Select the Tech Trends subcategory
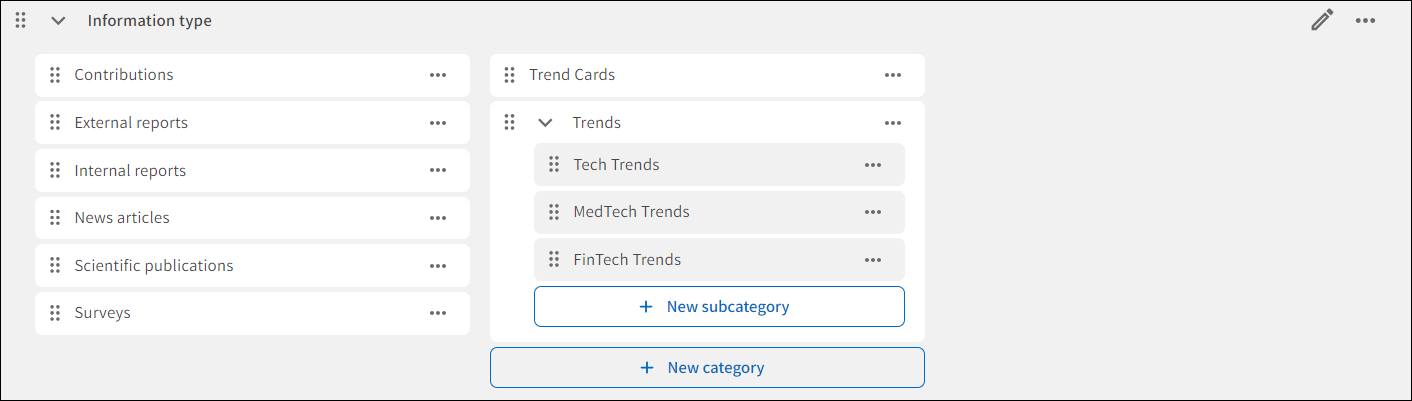 [616, 165]
